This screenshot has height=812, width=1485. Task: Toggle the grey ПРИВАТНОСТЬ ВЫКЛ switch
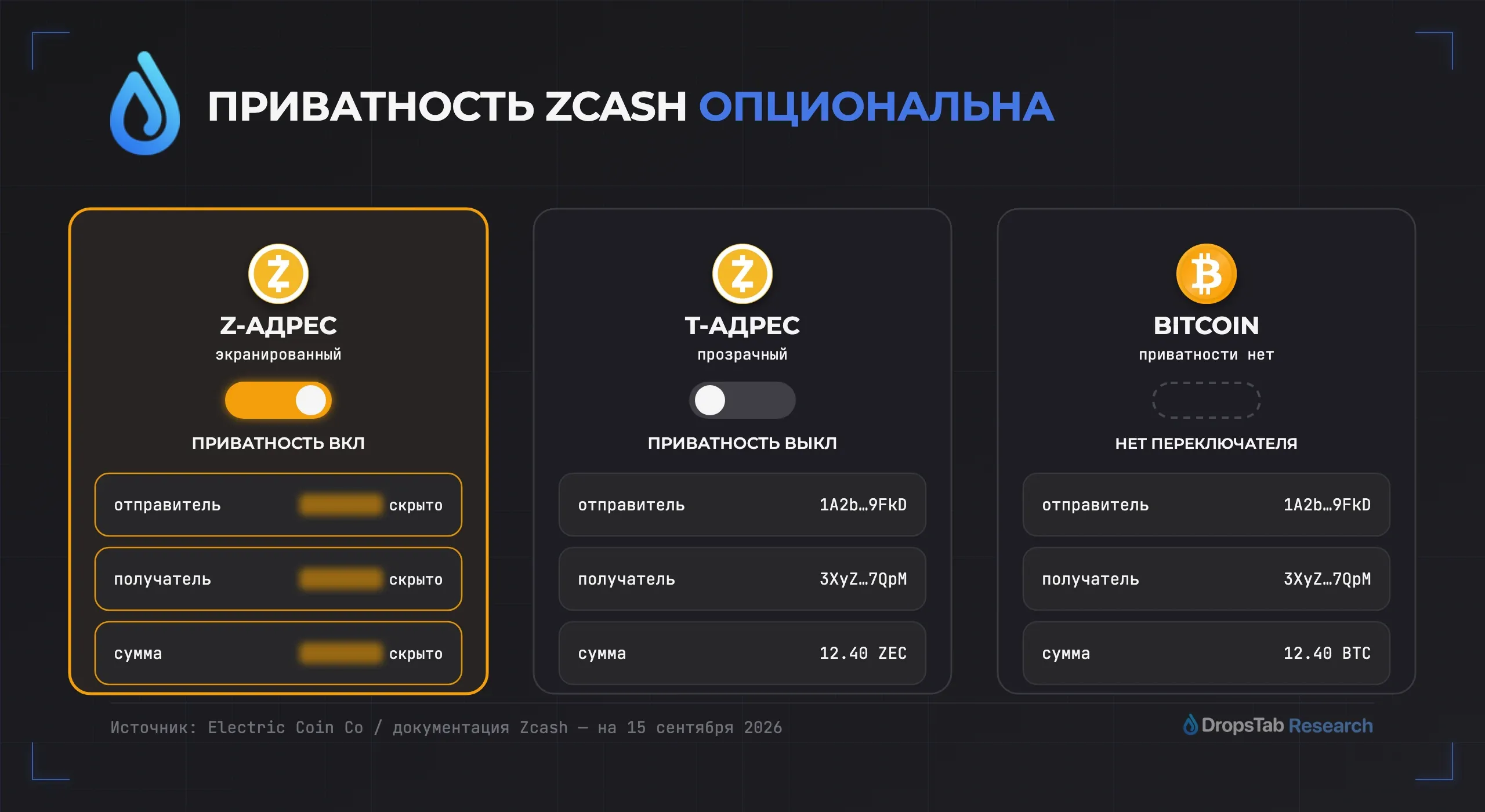pos(742,400)
